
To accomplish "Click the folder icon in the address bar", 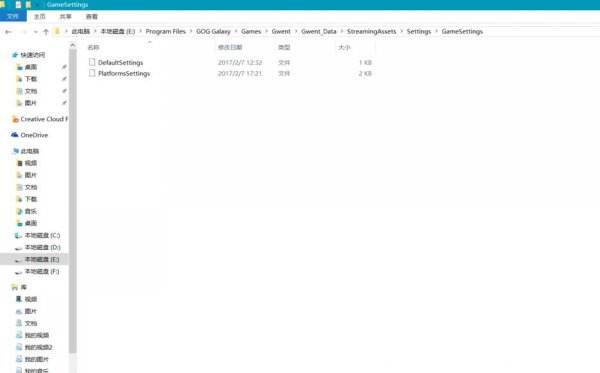I will (57, 31).
